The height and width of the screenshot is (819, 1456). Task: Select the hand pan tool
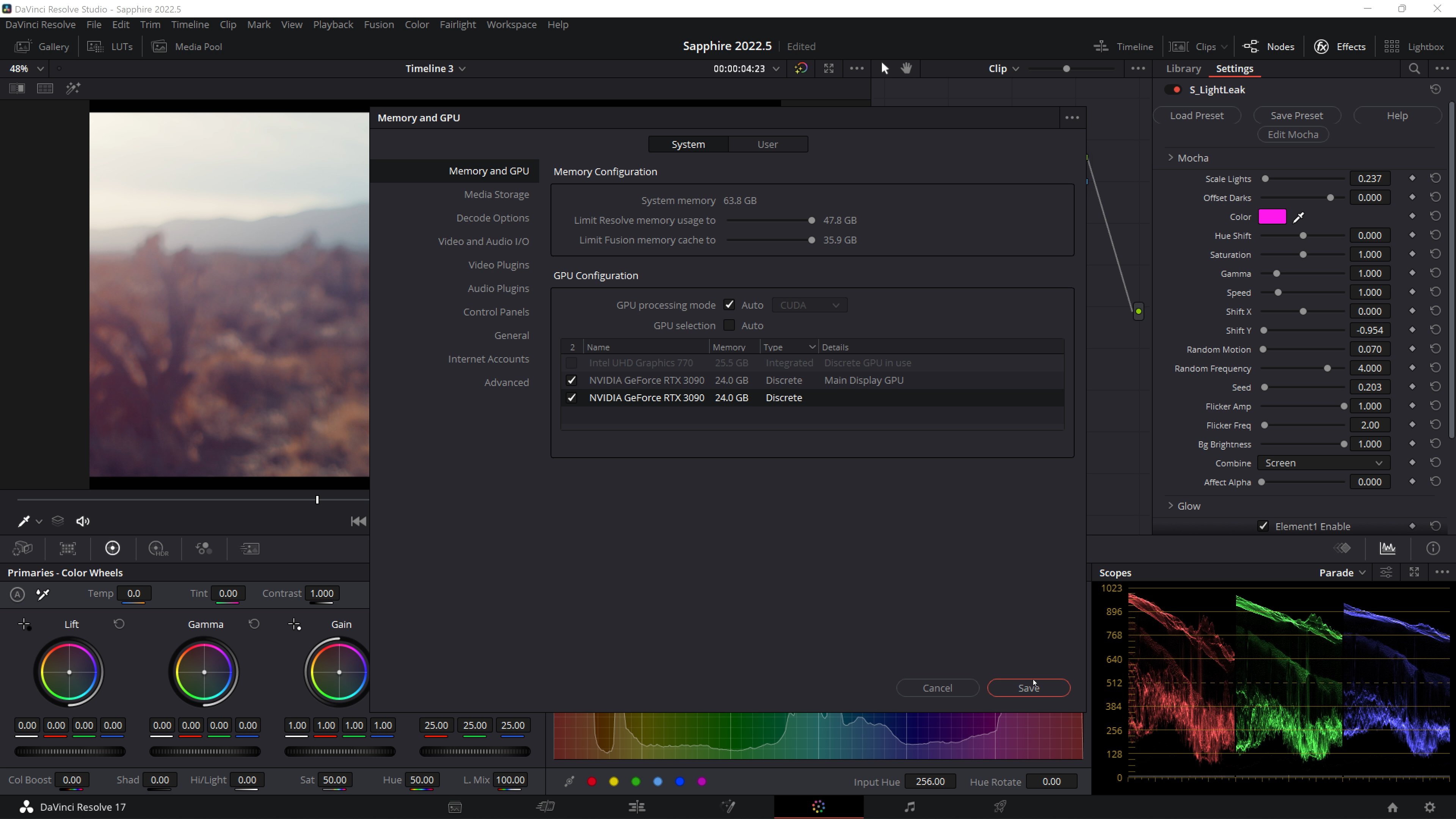point(907,68)
